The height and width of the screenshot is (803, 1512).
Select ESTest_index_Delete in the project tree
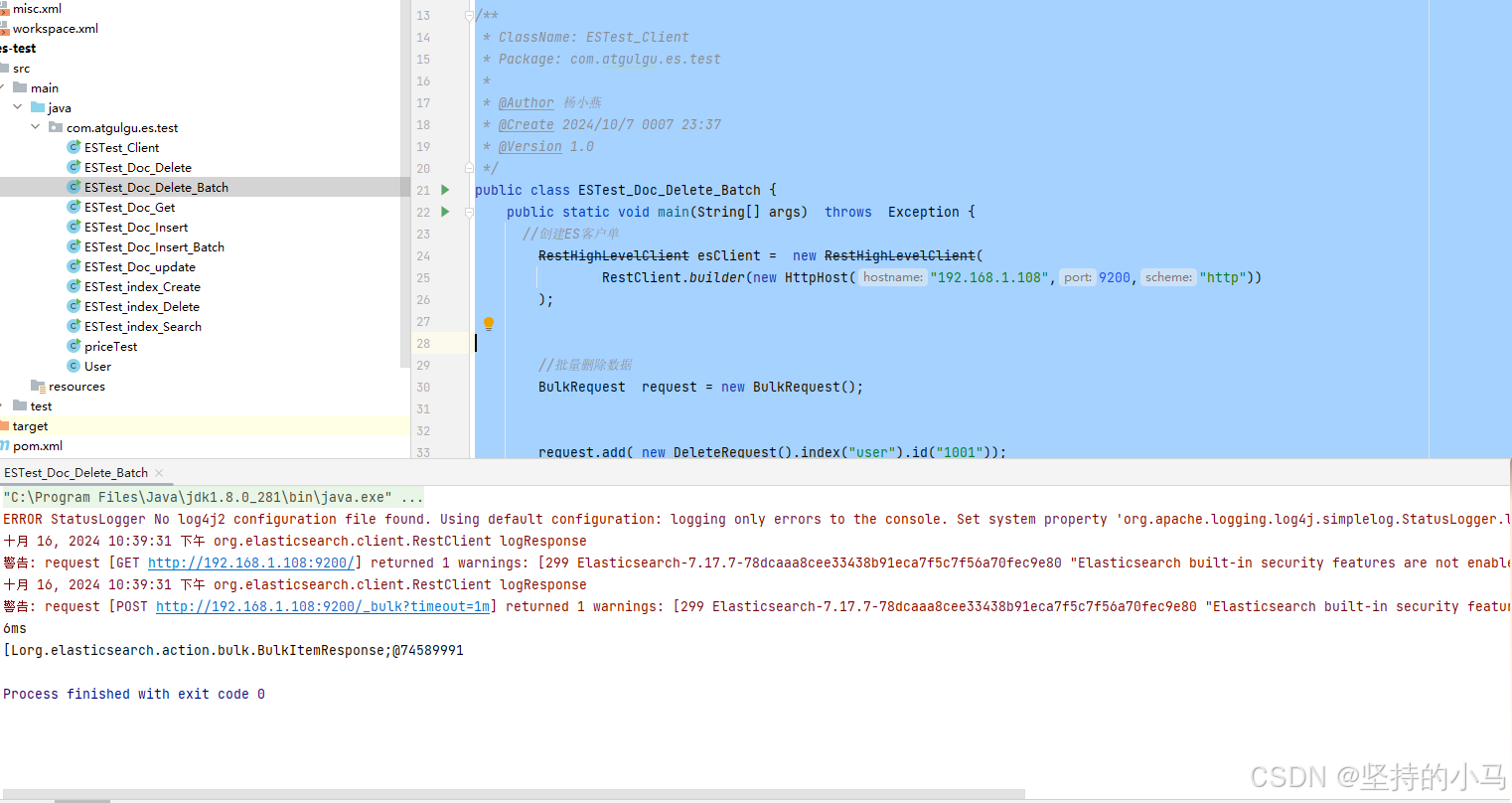pyautogui.click(x=142, y=306)
